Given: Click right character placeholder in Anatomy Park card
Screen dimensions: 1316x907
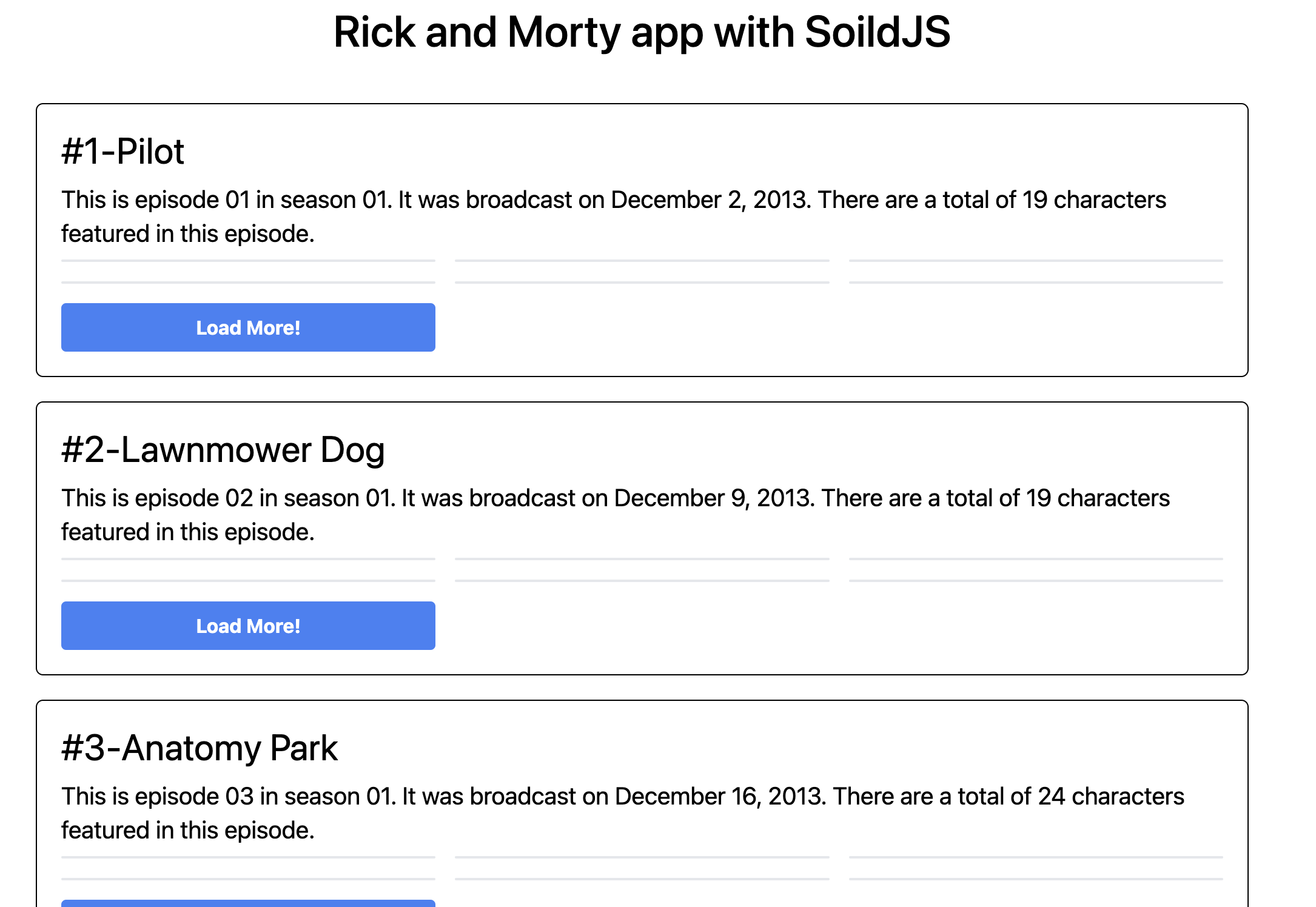Looking at the screenshot, I should [x=1036, y=868].
